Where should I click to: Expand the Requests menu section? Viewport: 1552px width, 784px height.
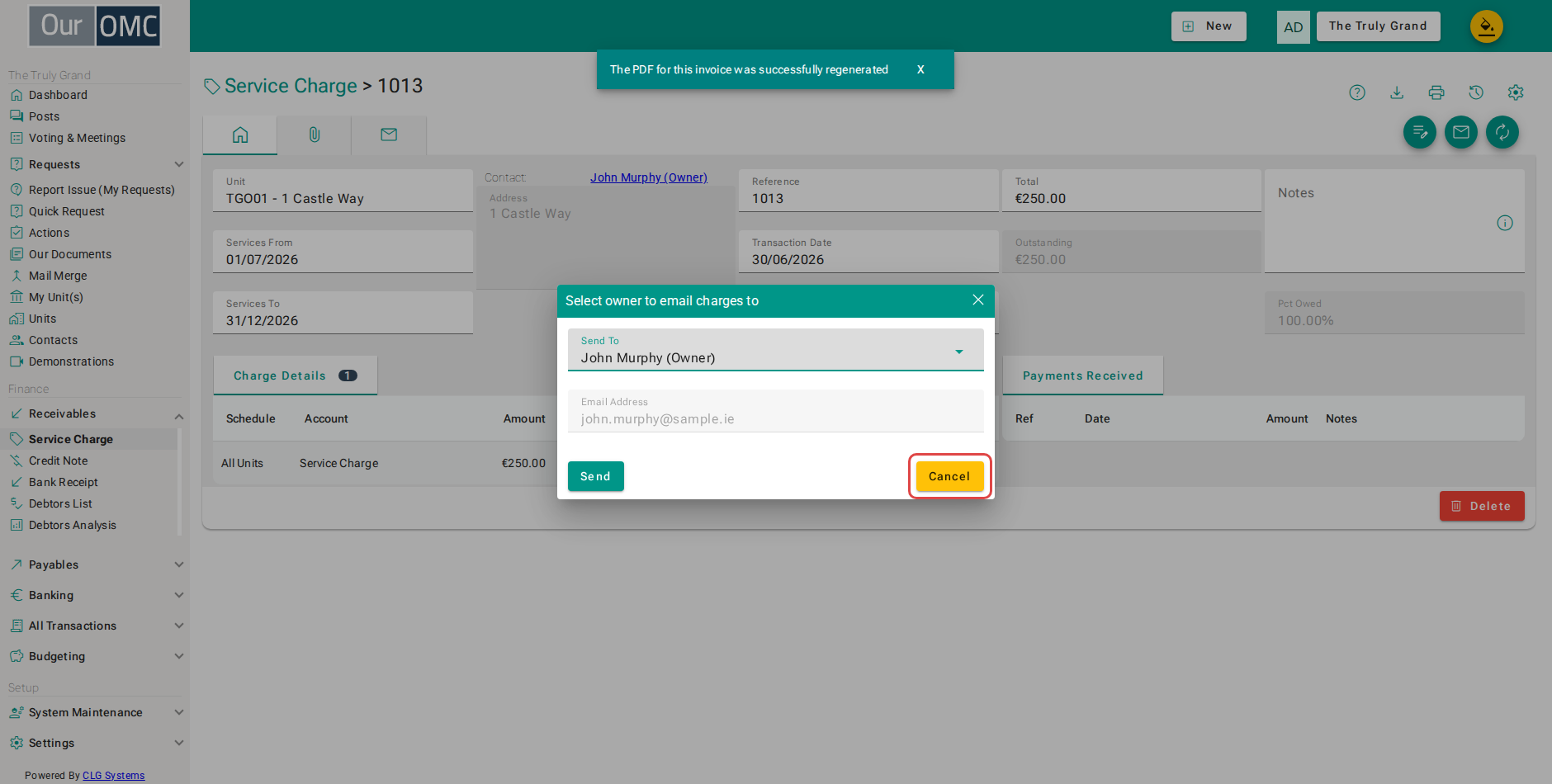click(x=97, y=164)
